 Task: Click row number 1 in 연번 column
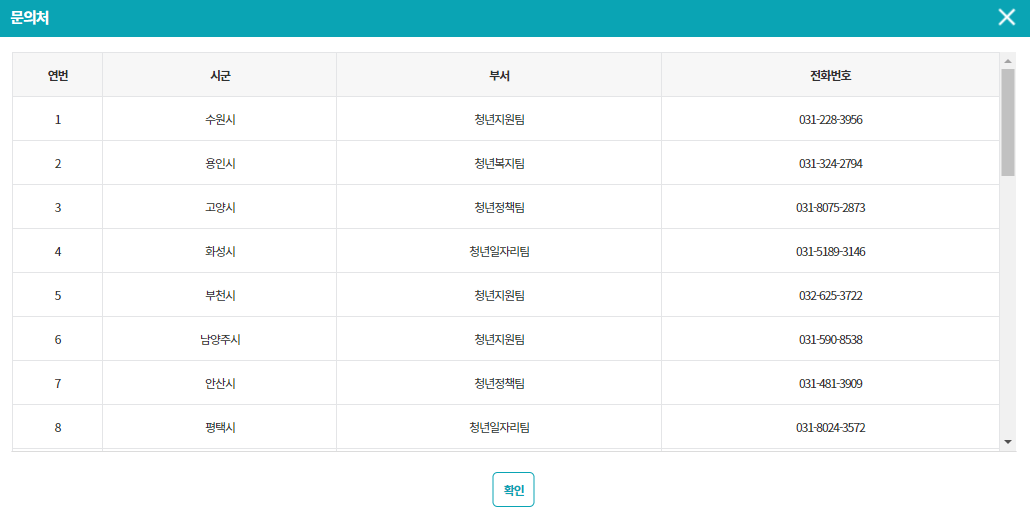click(x=58, y=120)
